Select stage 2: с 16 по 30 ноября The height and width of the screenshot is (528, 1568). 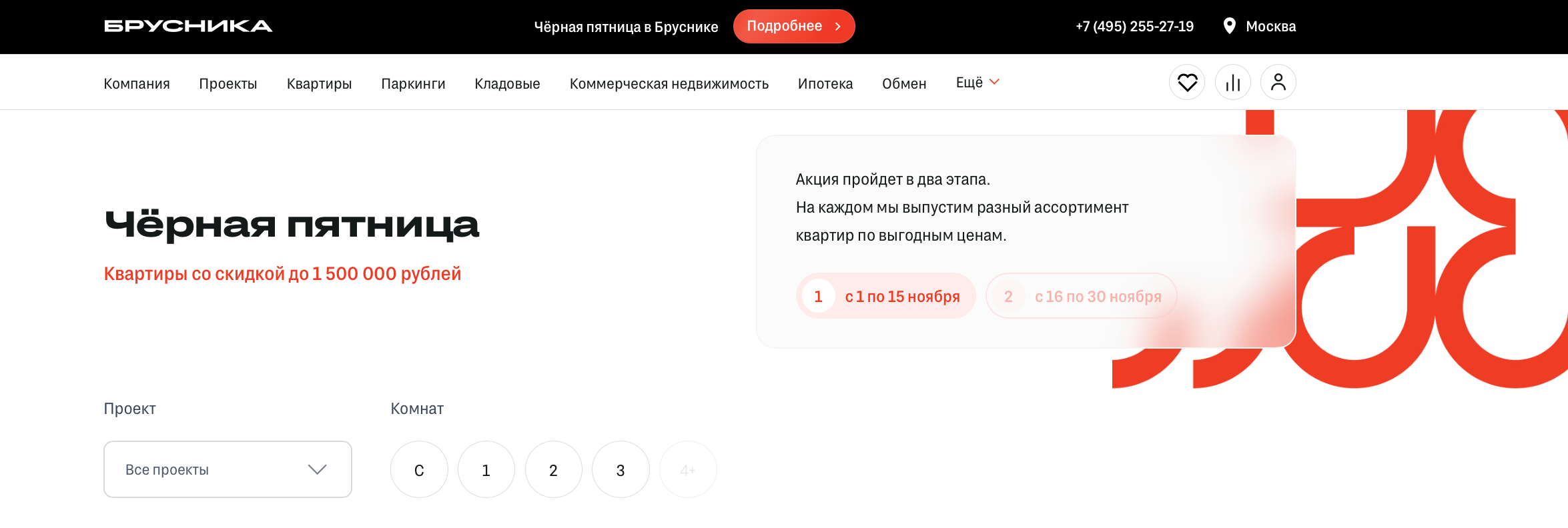(x=1081, y=296)
